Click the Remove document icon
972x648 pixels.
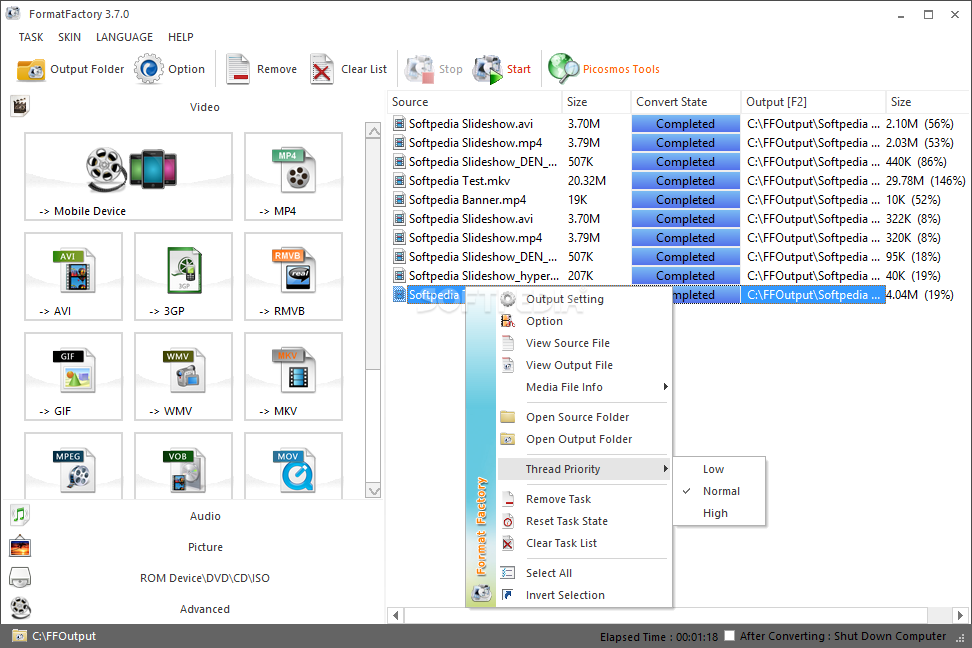[237, 69]
